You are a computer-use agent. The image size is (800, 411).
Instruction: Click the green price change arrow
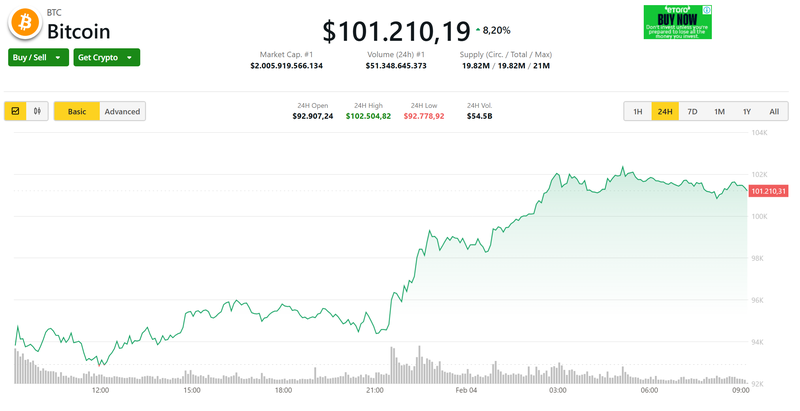pyautogui.click(x=479, y=30)
